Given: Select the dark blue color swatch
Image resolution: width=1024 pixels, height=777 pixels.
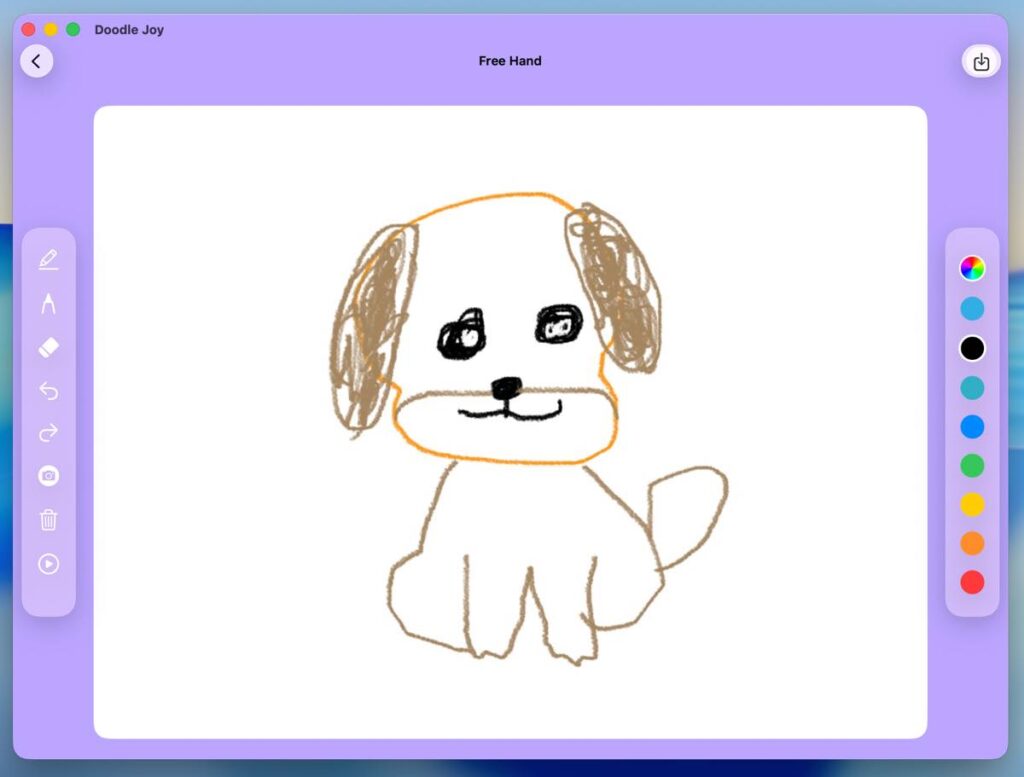Looking at the screenshot, I should pos(972,427).
